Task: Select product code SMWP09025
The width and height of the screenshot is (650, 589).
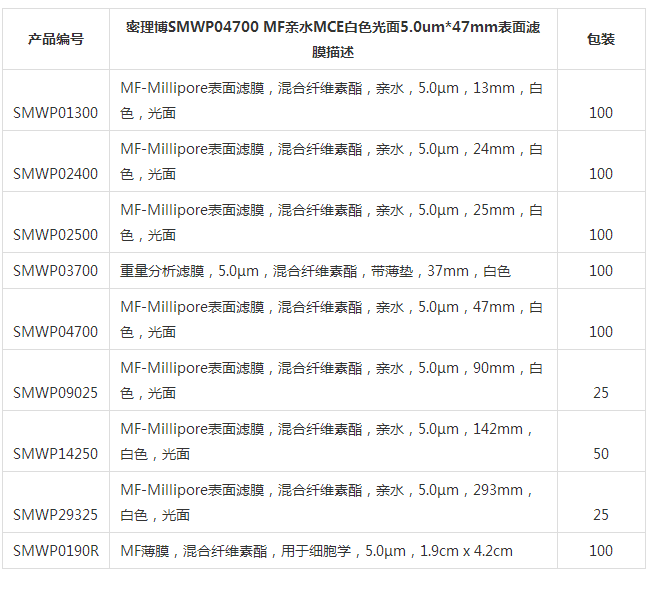Action: tap(56, 393)
